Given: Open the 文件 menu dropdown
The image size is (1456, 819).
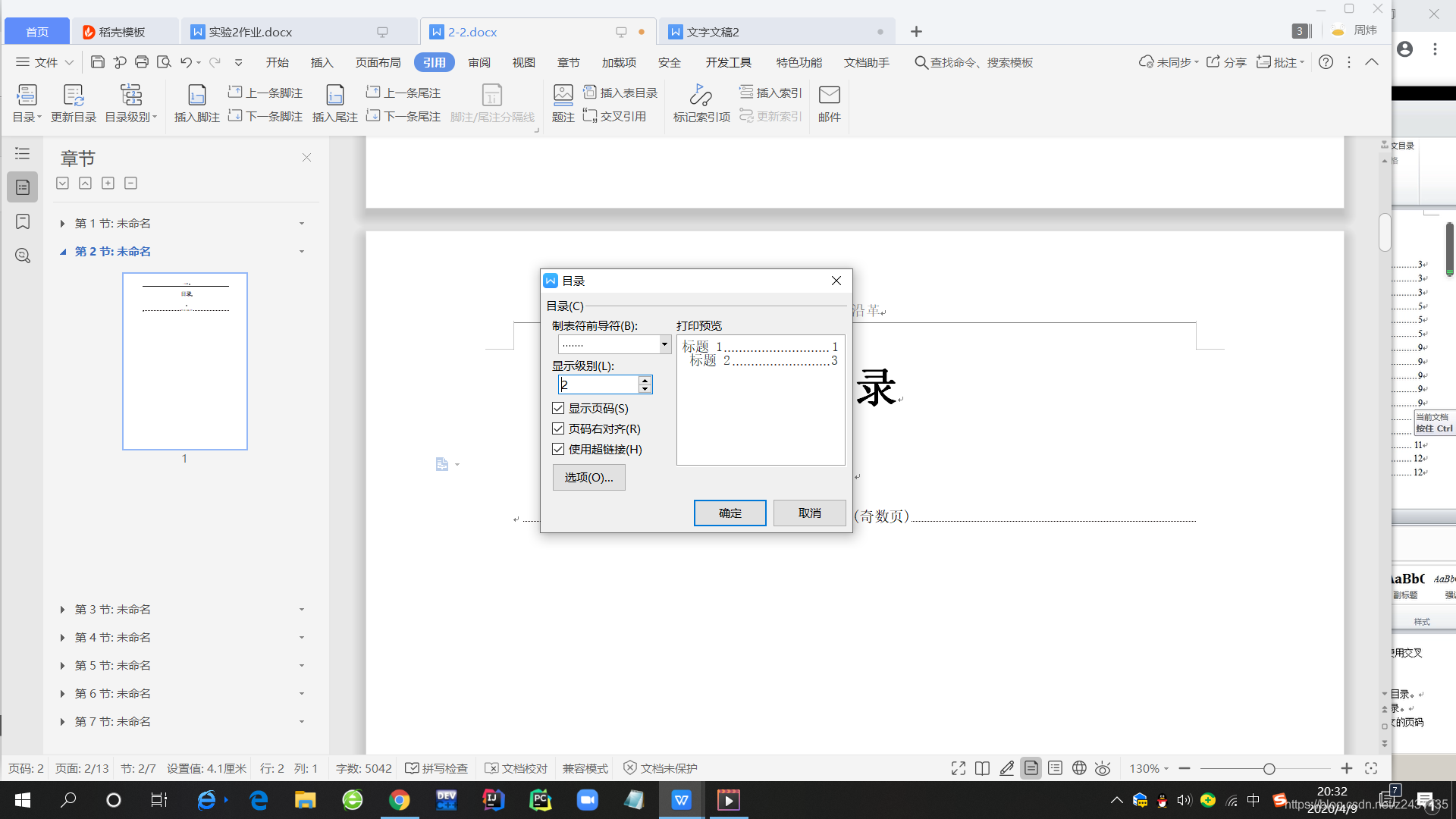Looking at the screenshot, I should [45, 62].
